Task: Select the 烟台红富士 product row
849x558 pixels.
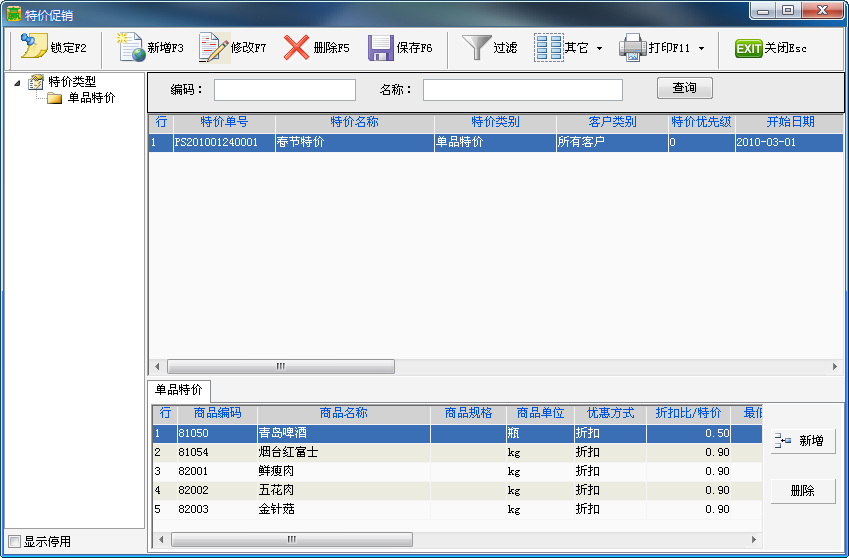Action: pyautogui.click(x=288, y=452)
